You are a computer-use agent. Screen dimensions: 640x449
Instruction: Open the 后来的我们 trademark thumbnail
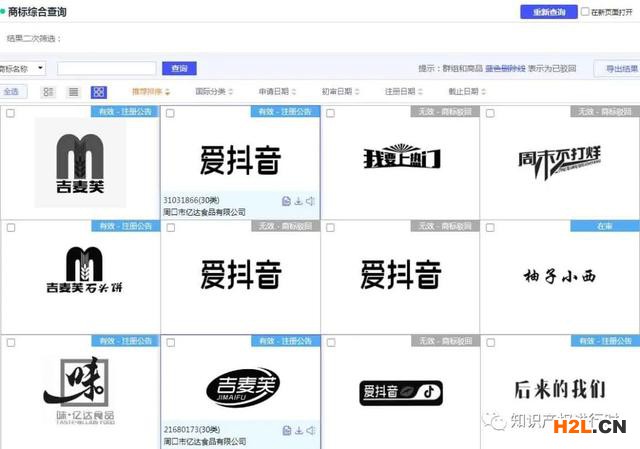[x=560, y=389]
